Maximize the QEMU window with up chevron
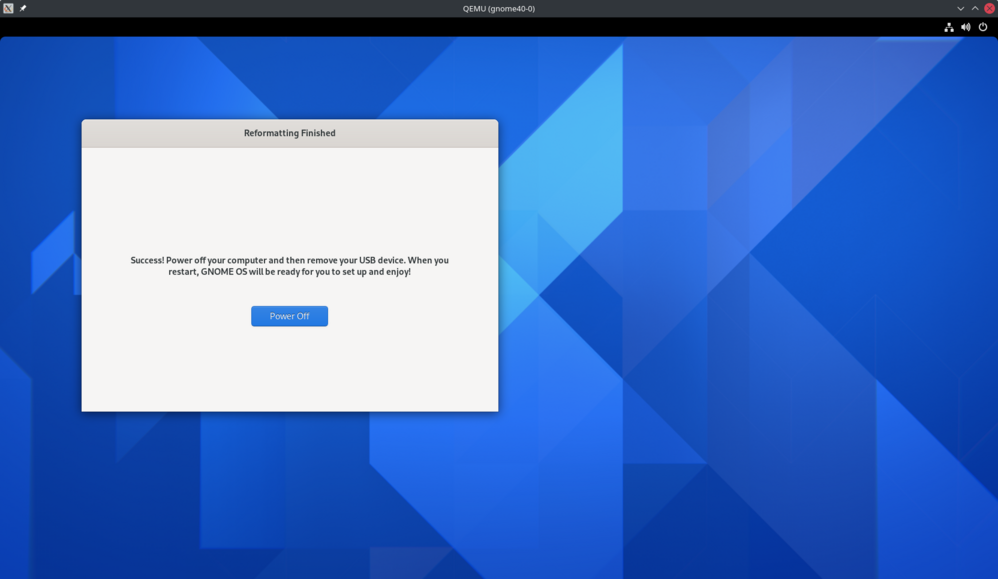Viewport: 998px width, 579px height. coord(974,8)
